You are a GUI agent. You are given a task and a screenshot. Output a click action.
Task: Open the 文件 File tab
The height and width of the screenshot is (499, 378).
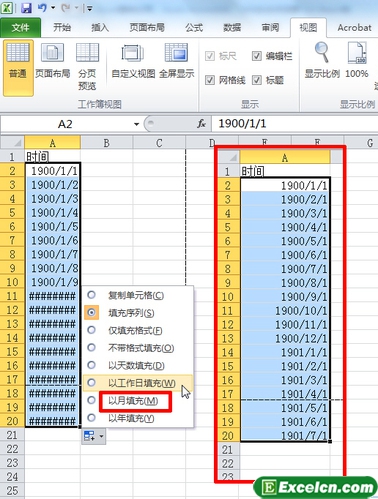tap(20, 27)
